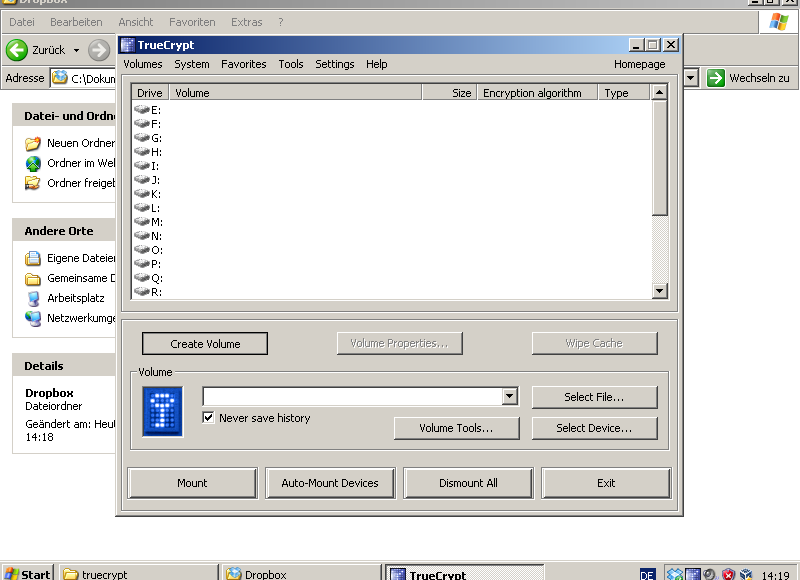Viewport: 800px width, 580px height.
Task: Click the Select File... button
Action: (x=594, y=397)
